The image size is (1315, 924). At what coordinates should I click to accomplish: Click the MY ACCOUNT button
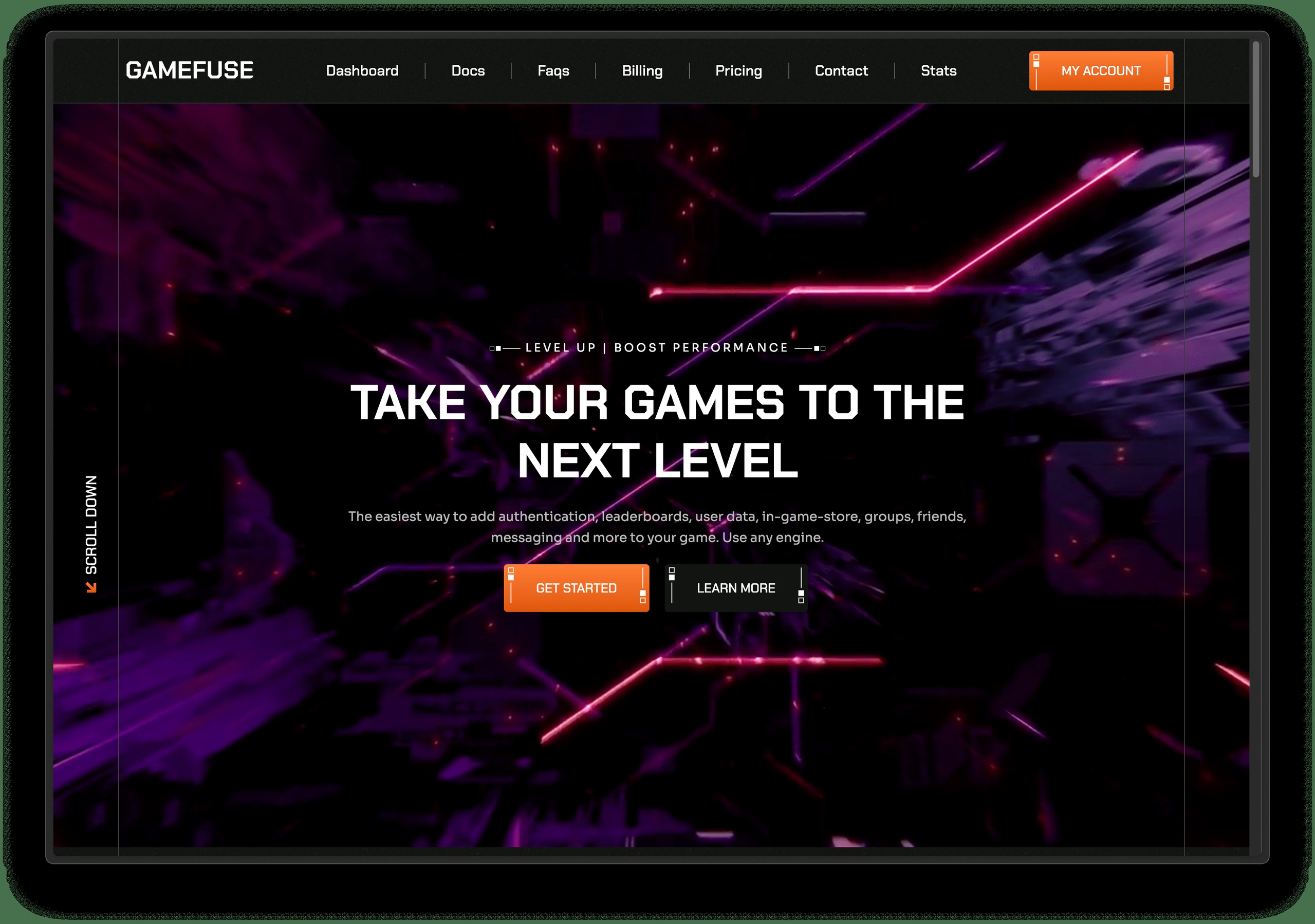point(1101,70)
